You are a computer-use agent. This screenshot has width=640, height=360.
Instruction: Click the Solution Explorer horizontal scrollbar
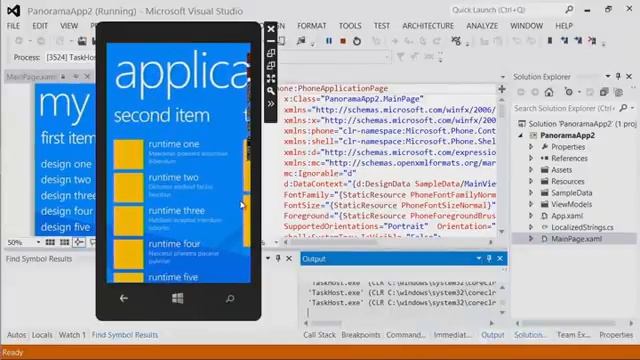click(x=573, y=323)
